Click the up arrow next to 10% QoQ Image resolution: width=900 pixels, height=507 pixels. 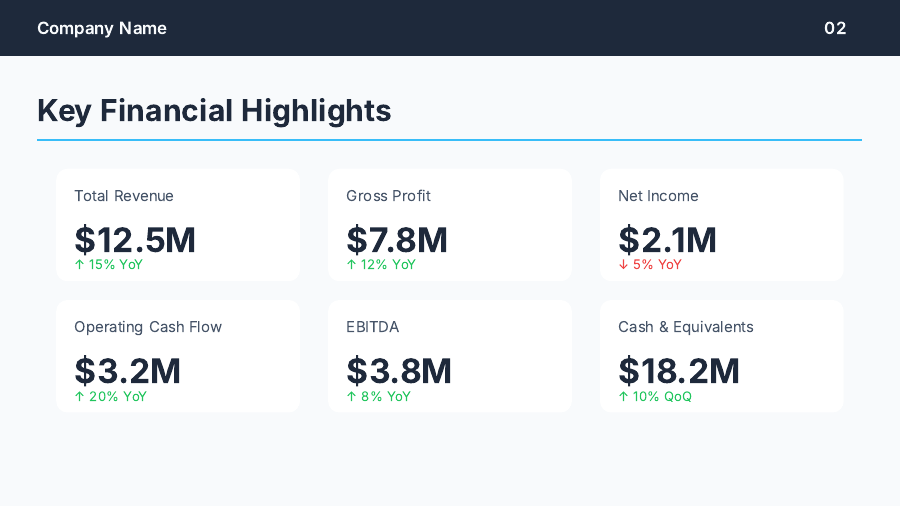[623, 397]
